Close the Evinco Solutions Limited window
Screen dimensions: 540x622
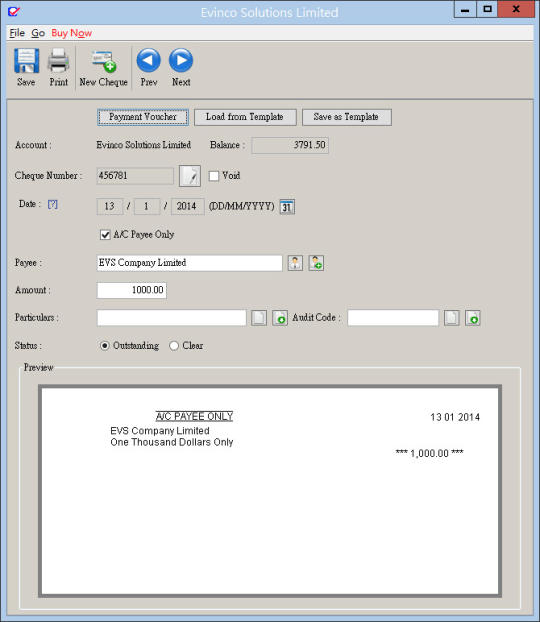coord(516,9)
